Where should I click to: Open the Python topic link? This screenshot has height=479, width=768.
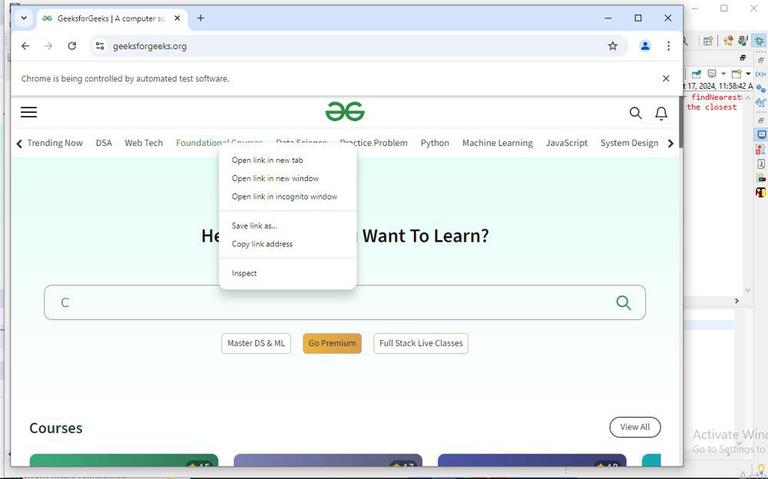pos(435,143)
